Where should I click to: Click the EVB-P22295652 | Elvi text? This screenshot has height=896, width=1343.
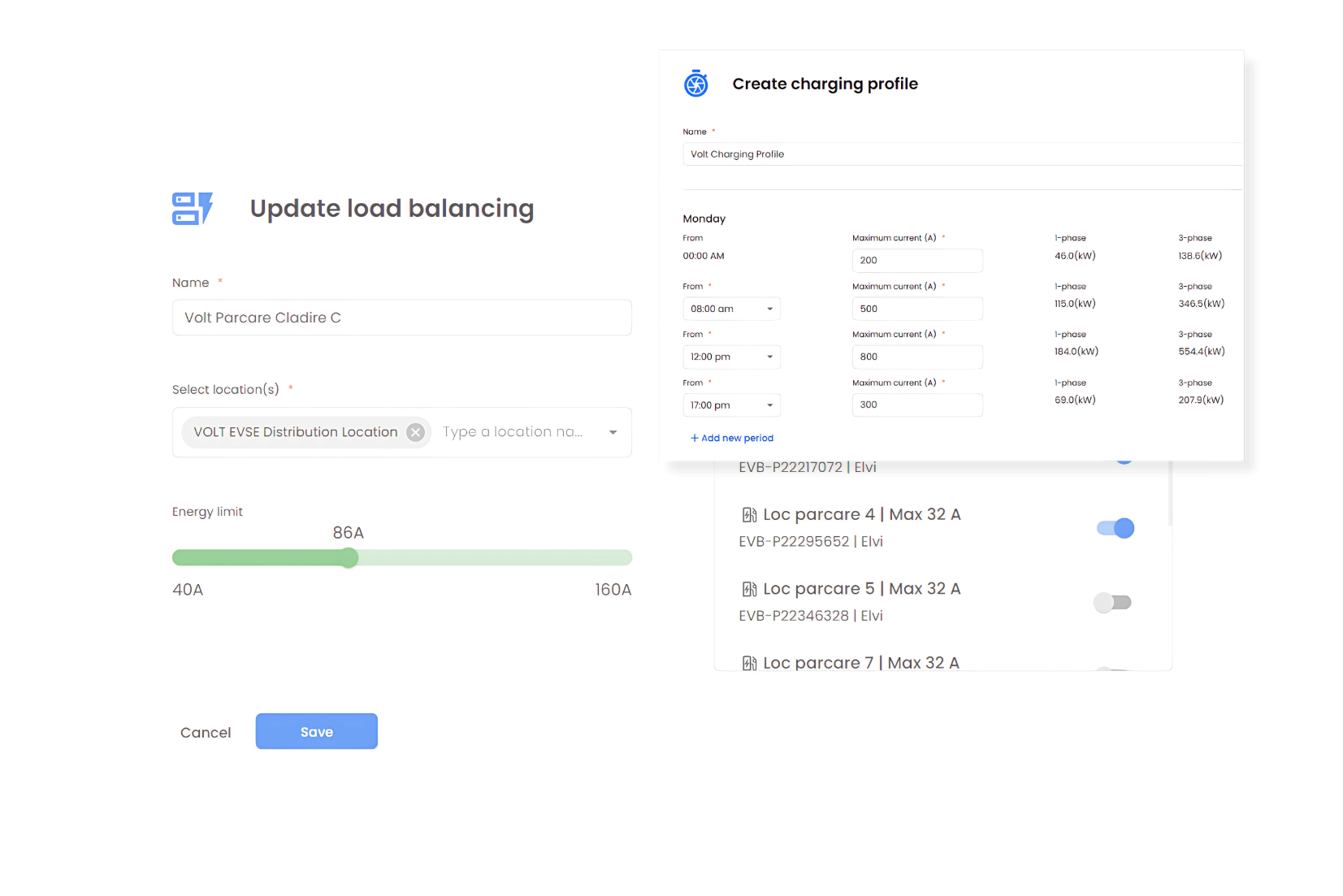(811, 542)
